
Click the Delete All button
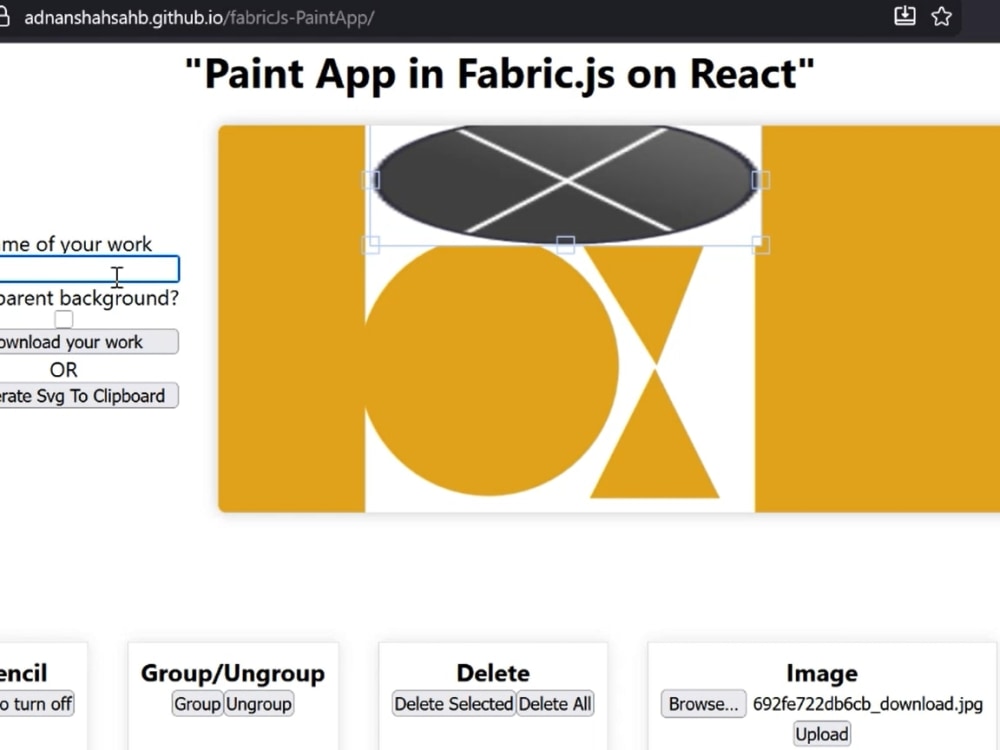click(555, 704)
